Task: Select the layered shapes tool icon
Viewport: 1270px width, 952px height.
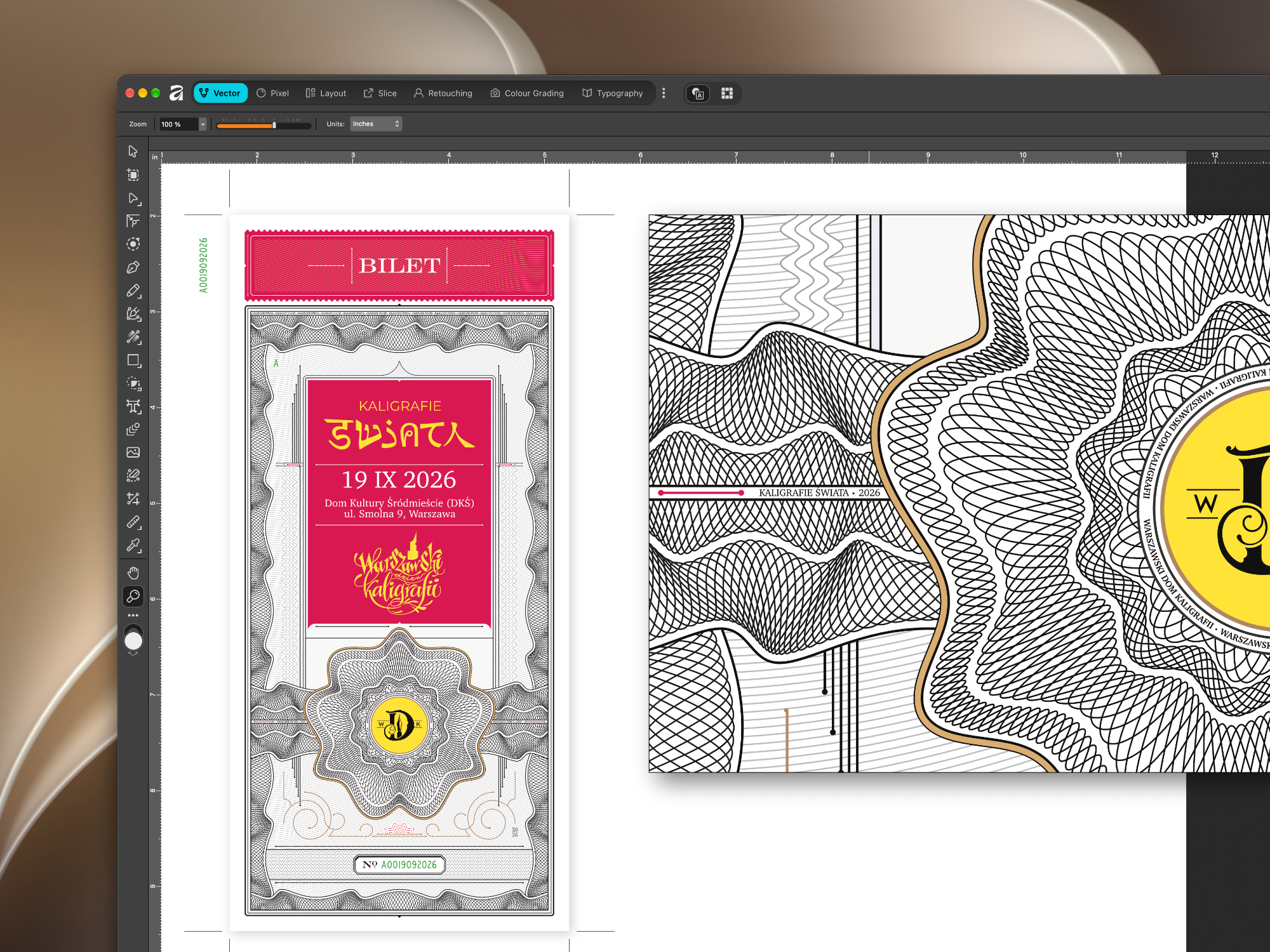Action: (133, 430)
